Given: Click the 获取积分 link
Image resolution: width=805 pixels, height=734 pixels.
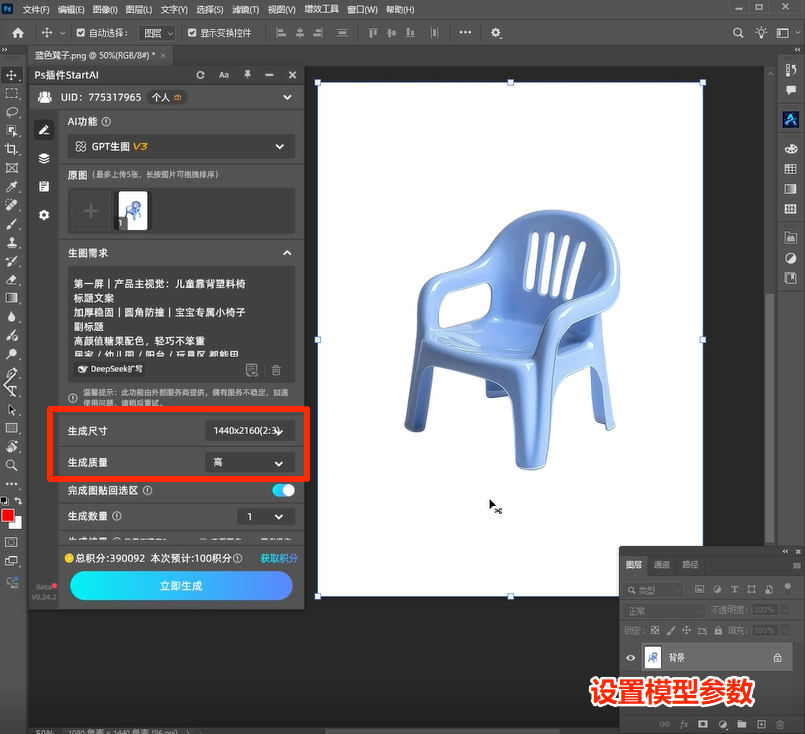Looking at the screenshot, I should coord(279,558).
